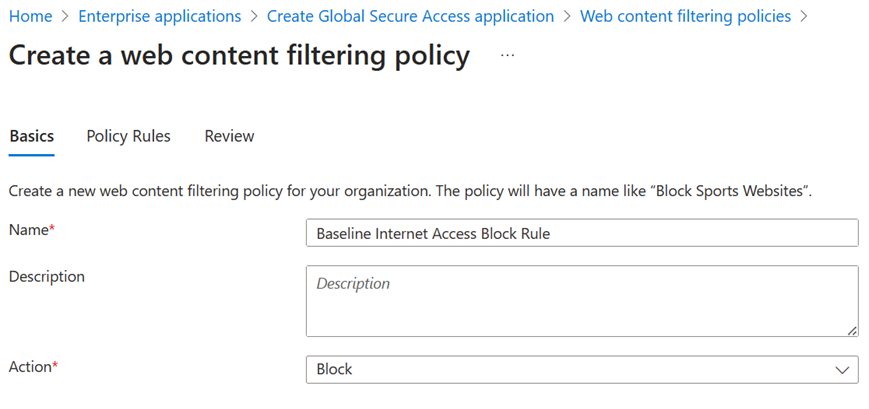The image size is (869, 409).
Task: Click the 'Create a new web content filtering policy' instruction text
Action: [x=410, y=193]
